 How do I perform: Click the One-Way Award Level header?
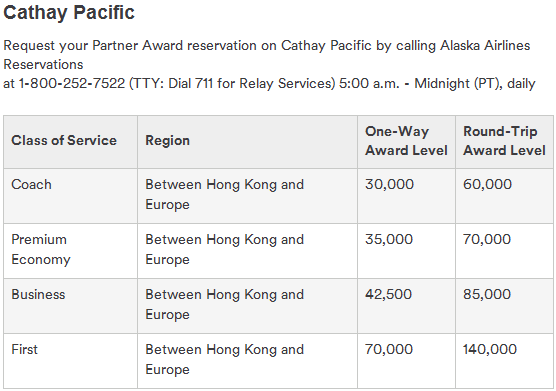(x=406, y=141)
